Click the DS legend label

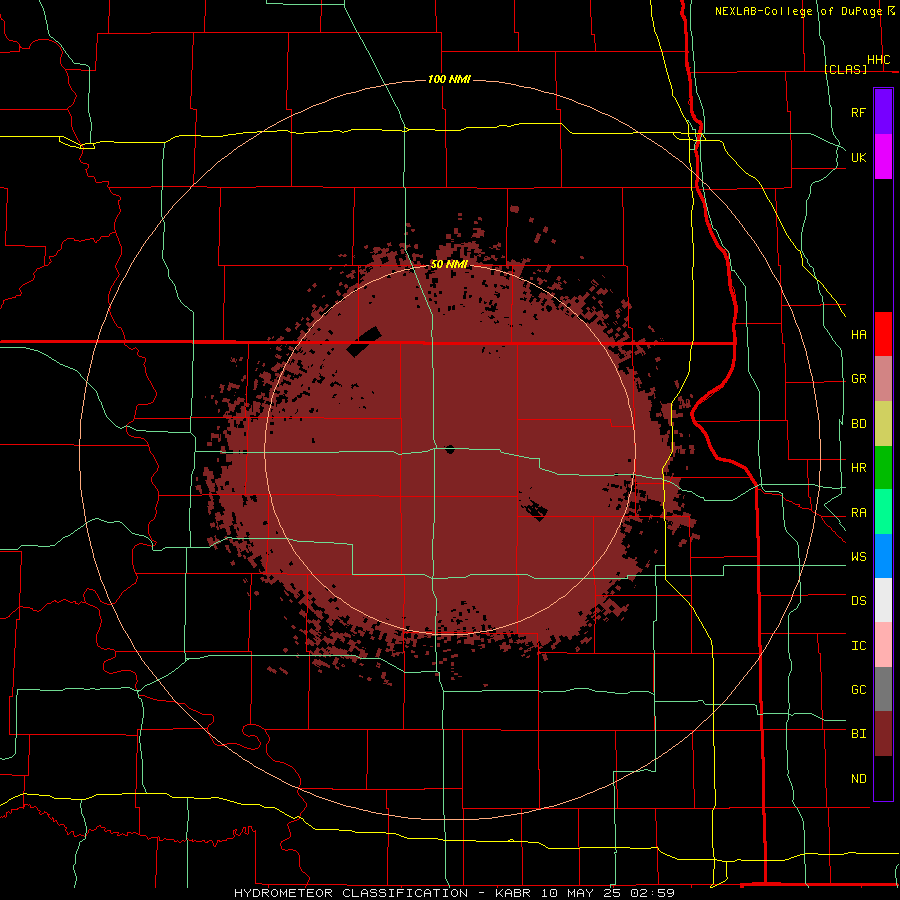(x=859, y=601)
